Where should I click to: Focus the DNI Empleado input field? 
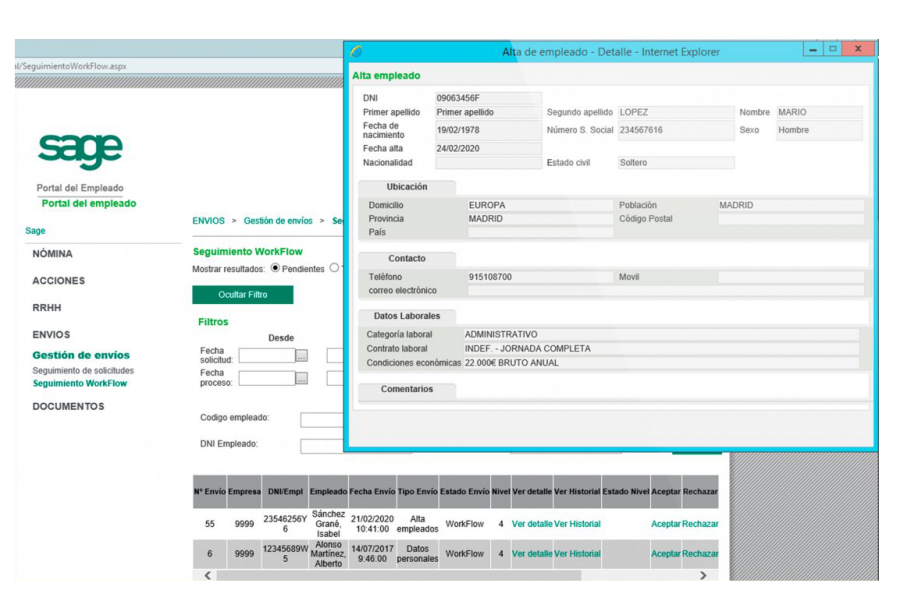[x=321, y=446]
